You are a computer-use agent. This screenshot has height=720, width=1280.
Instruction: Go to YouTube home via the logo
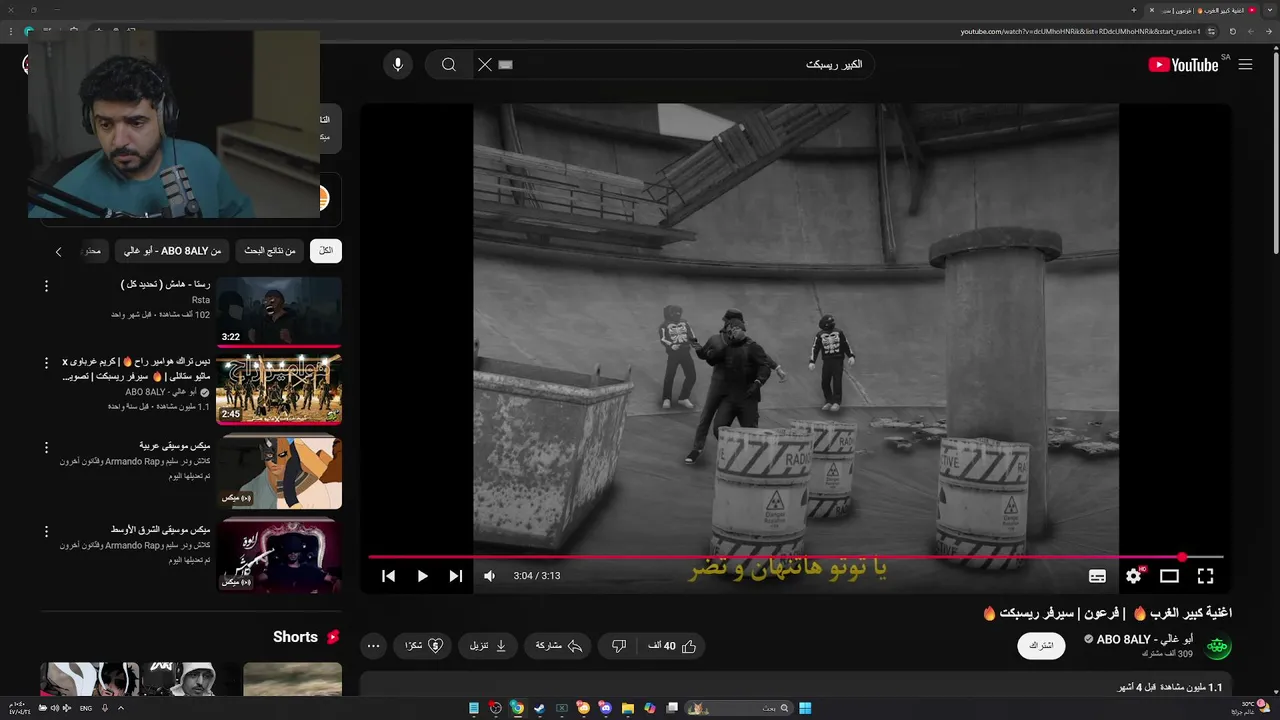(x=1183, y=65)
